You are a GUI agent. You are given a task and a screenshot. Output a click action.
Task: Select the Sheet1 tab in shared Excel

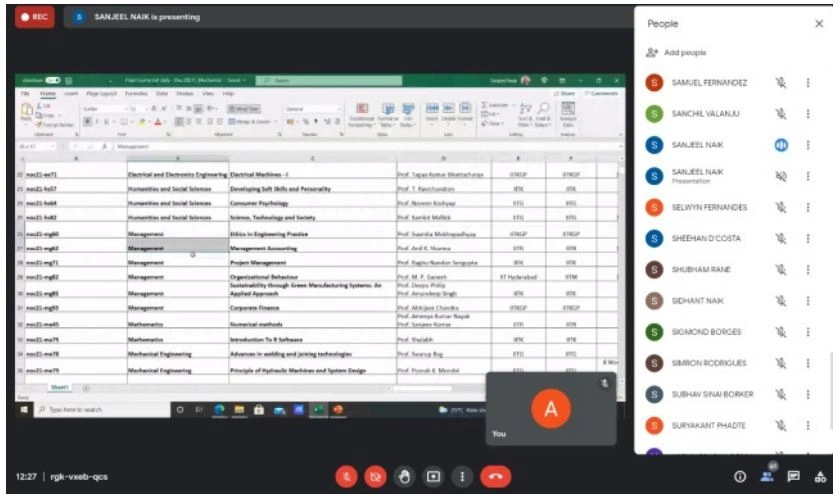(59, 387)
